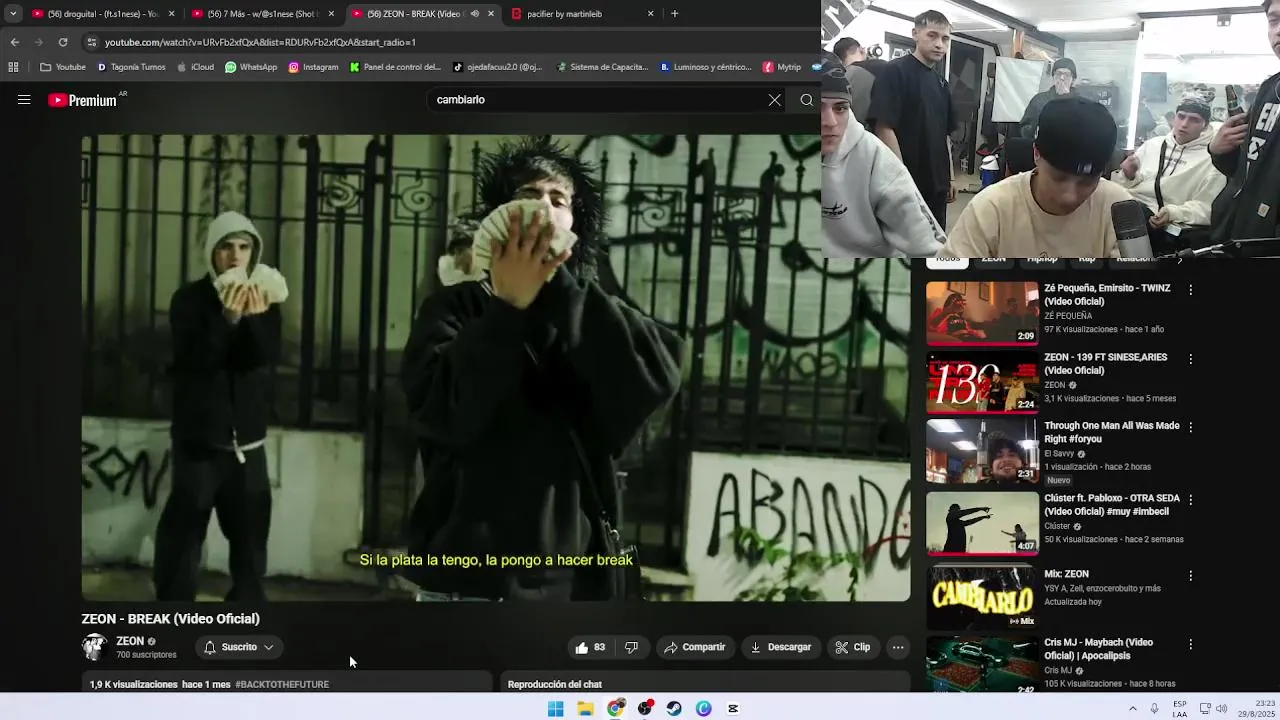Screen dimensions: 1280x720
Task: Open the 'Mix: ZEON' playlist thumbnail
Action: pyautogui.click(x=982, y=598)
